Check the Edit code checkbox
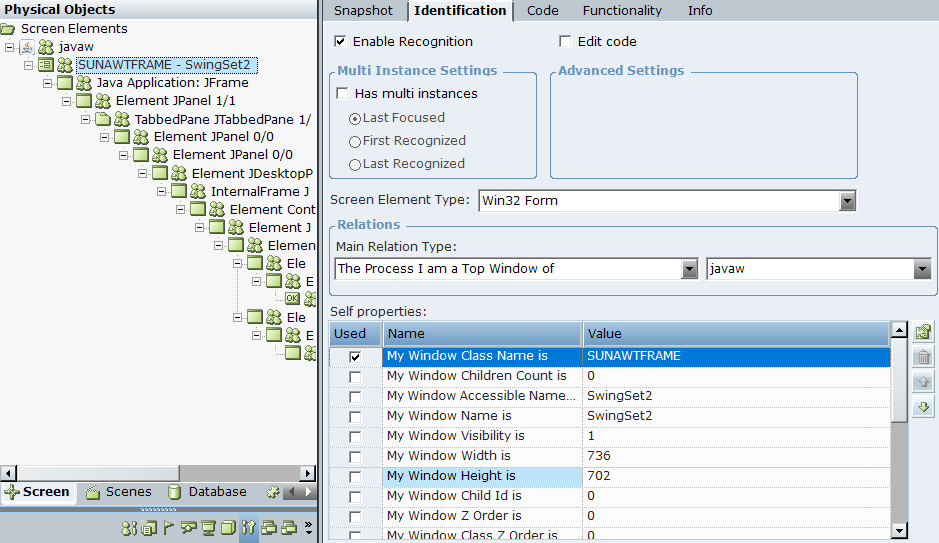939x543 pixels. click(x=565, y=42)
